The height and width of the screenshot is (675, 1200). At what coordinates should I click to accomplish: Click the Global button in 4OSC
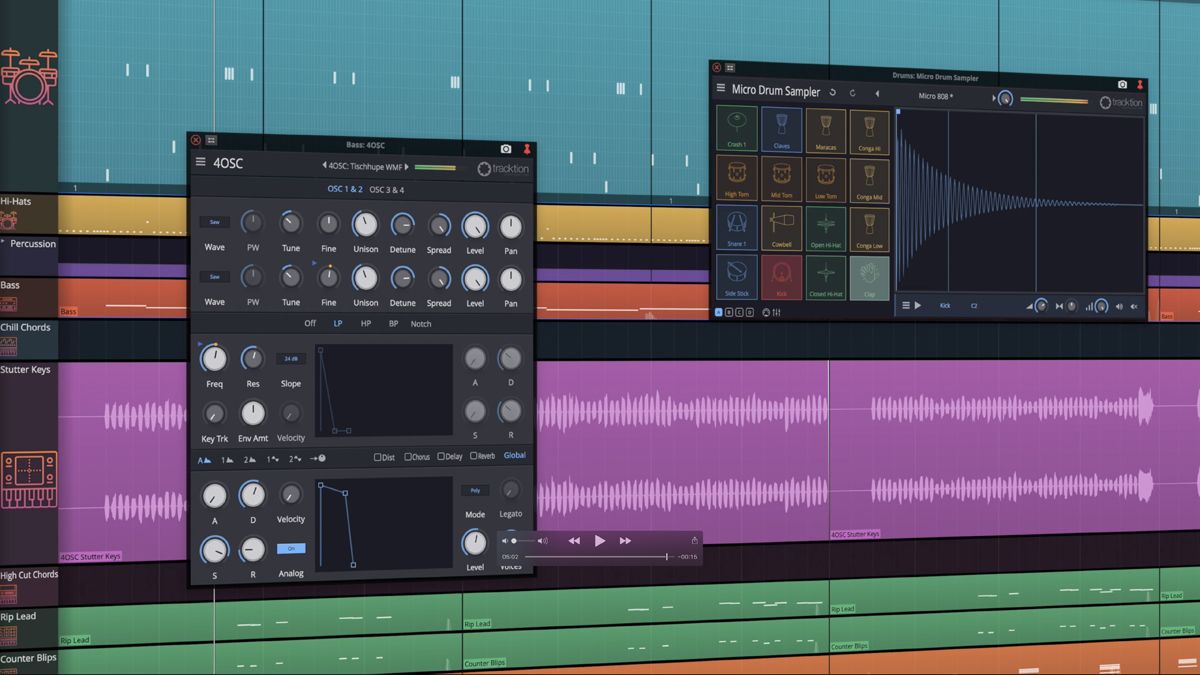tap(514, 455)
